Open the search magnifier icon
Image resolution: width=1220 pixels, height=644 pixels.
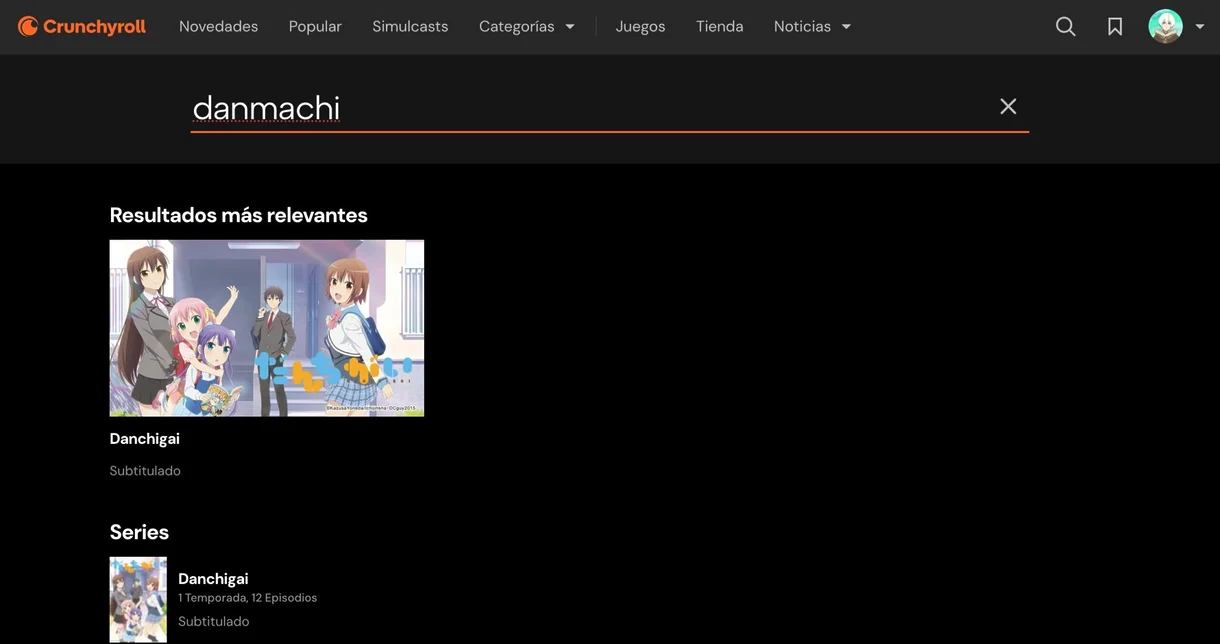(1065, 26)
